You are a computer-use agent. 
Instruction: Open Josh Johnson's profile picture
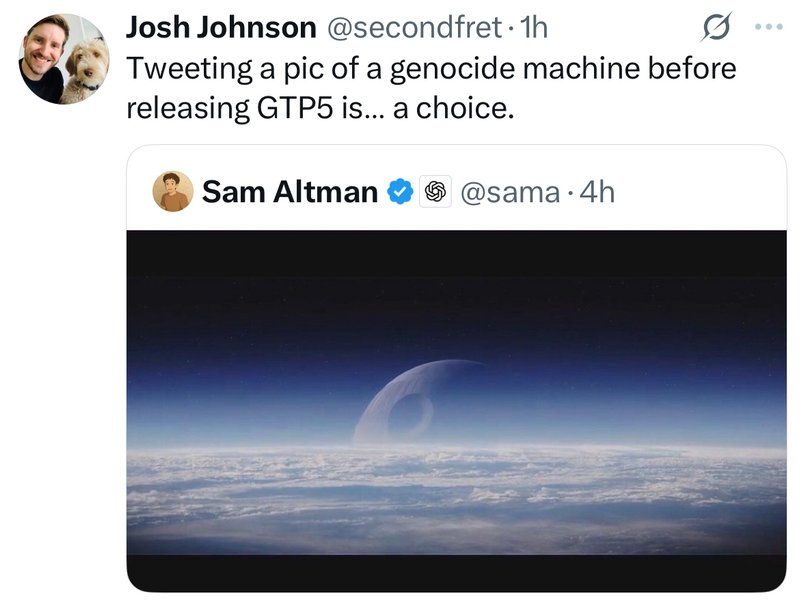click(64, 58)
